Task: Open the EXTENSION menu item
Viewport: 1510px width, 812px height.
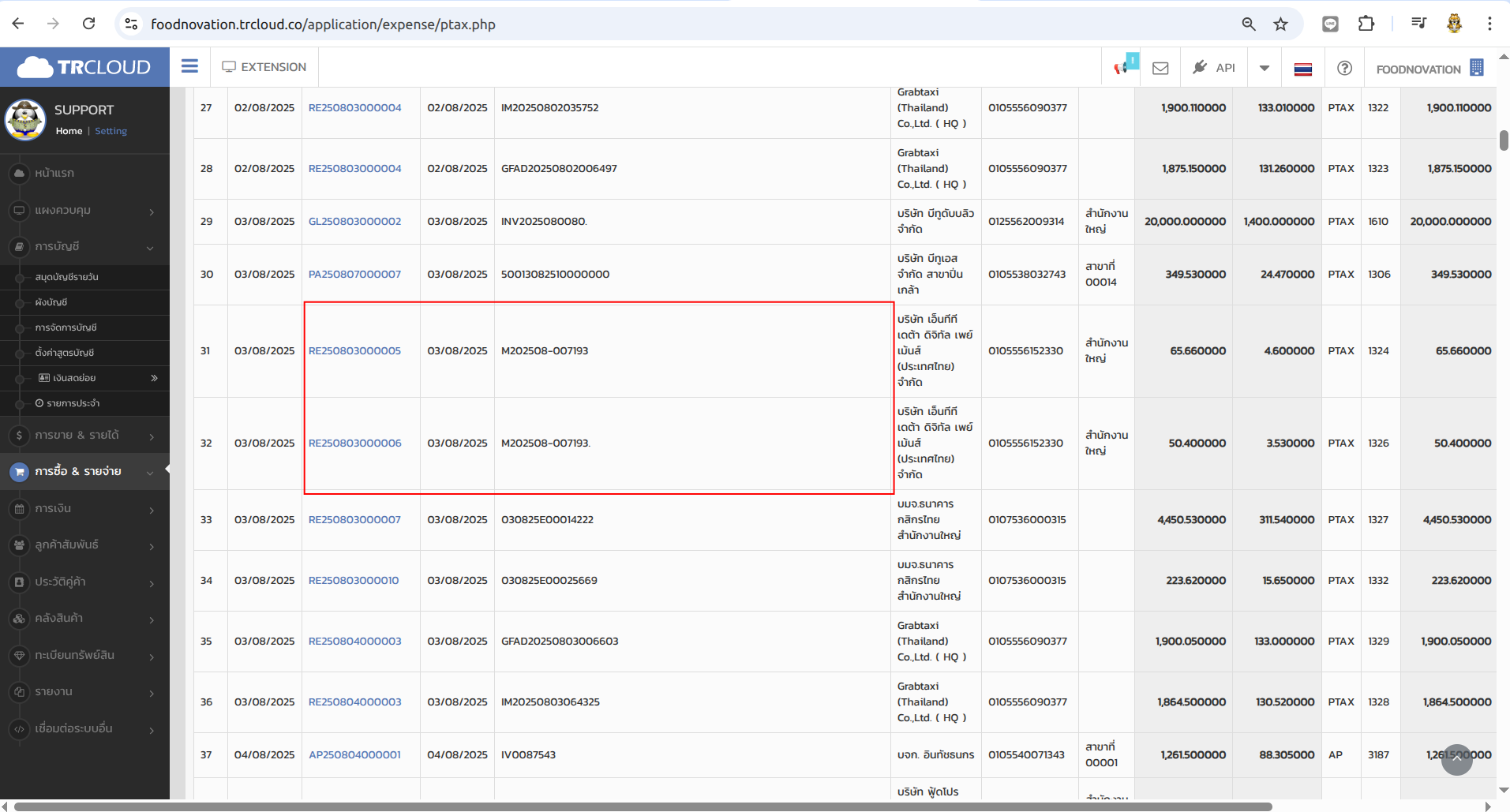Action: click(264, 67)
